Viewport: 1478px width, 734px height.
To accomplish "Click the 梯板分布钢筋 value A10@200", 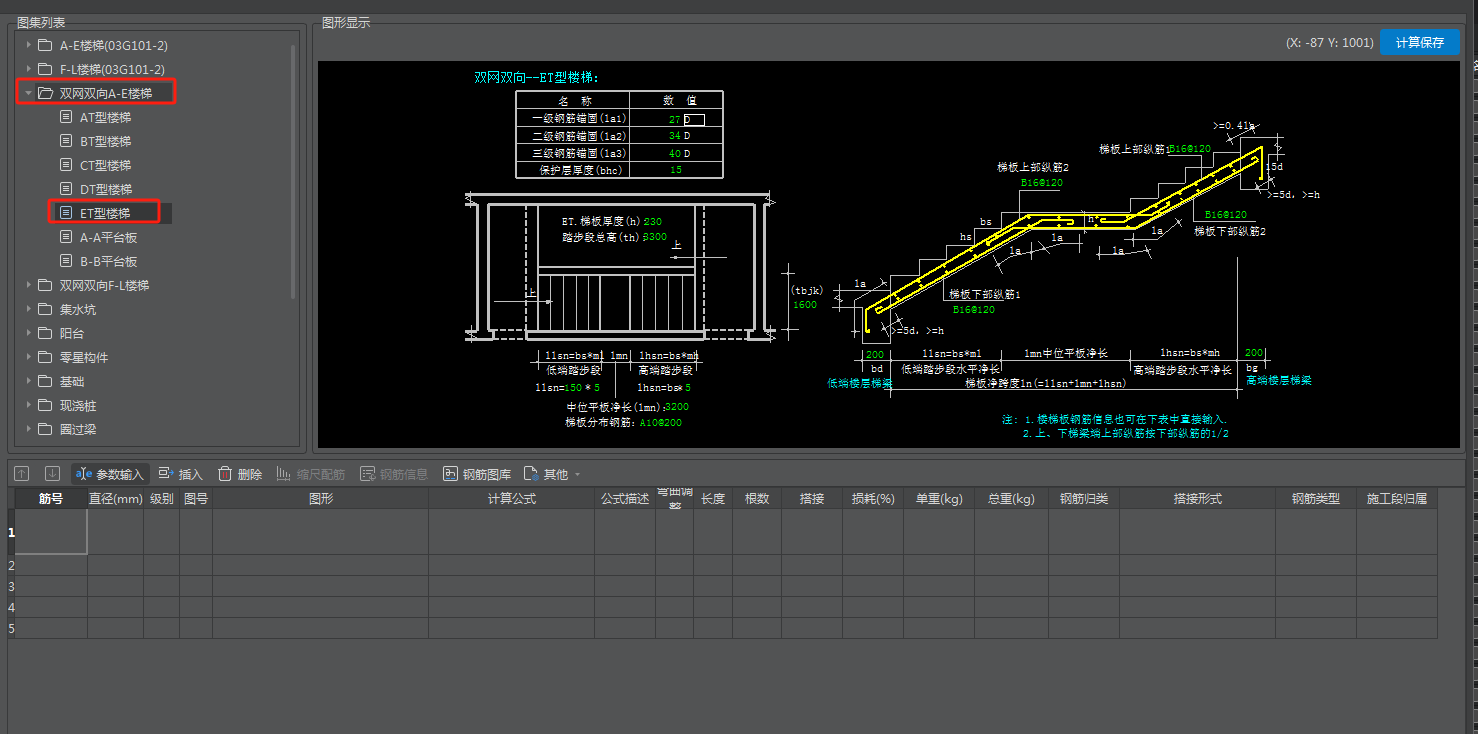I will coord(661,422).
